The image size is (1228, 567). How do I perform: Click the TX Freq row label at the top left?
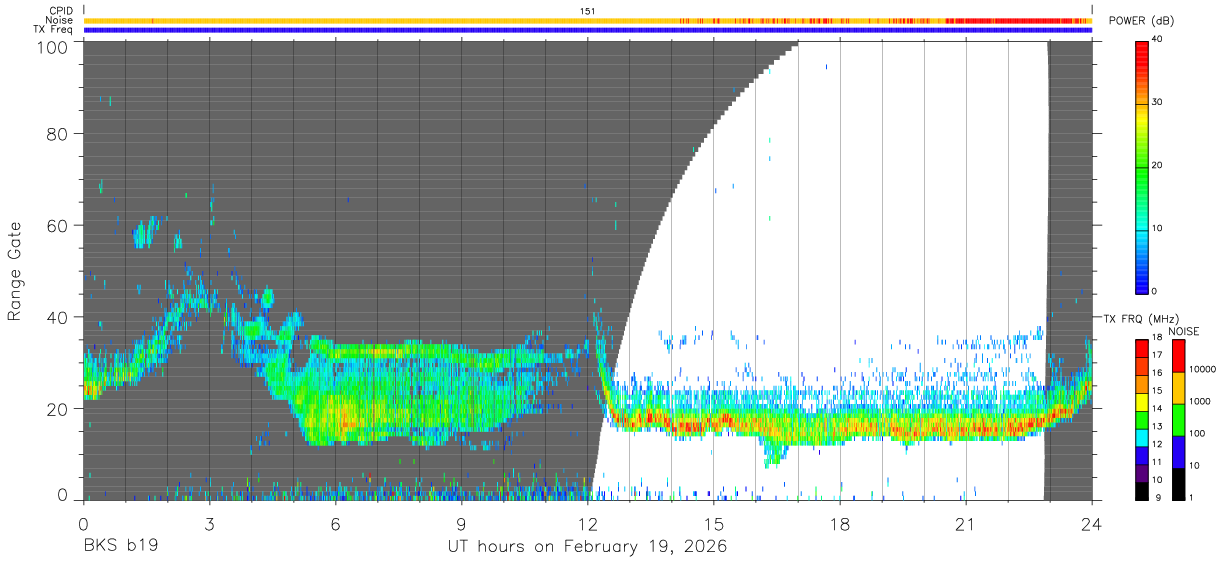[x=55, y=30]
